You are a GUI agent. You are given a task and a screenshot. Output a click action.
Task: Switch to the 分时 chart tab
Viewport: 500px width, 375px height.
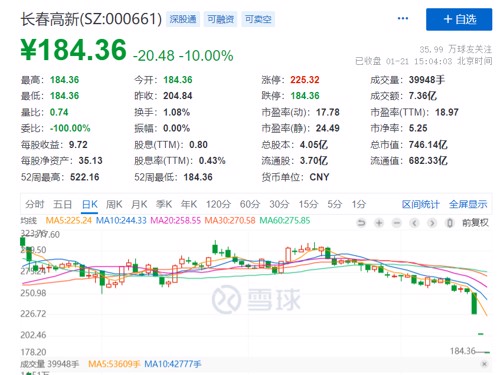(34, 204)
